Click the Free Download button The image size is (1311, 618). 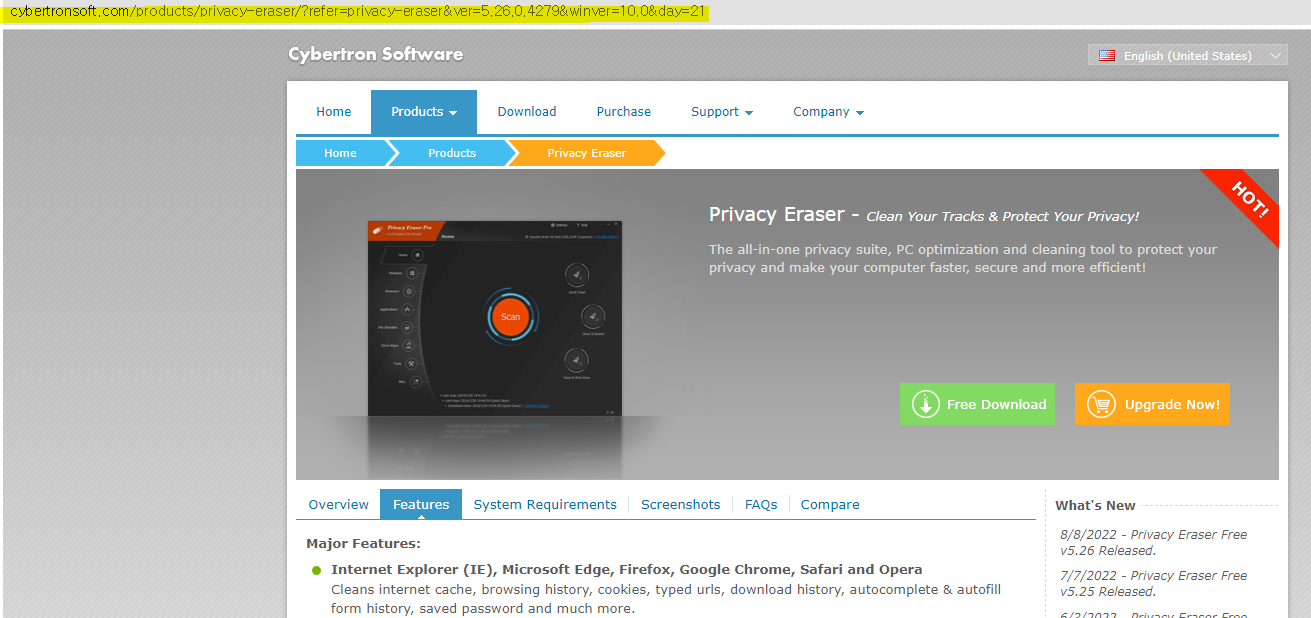(x=977, y=404)
